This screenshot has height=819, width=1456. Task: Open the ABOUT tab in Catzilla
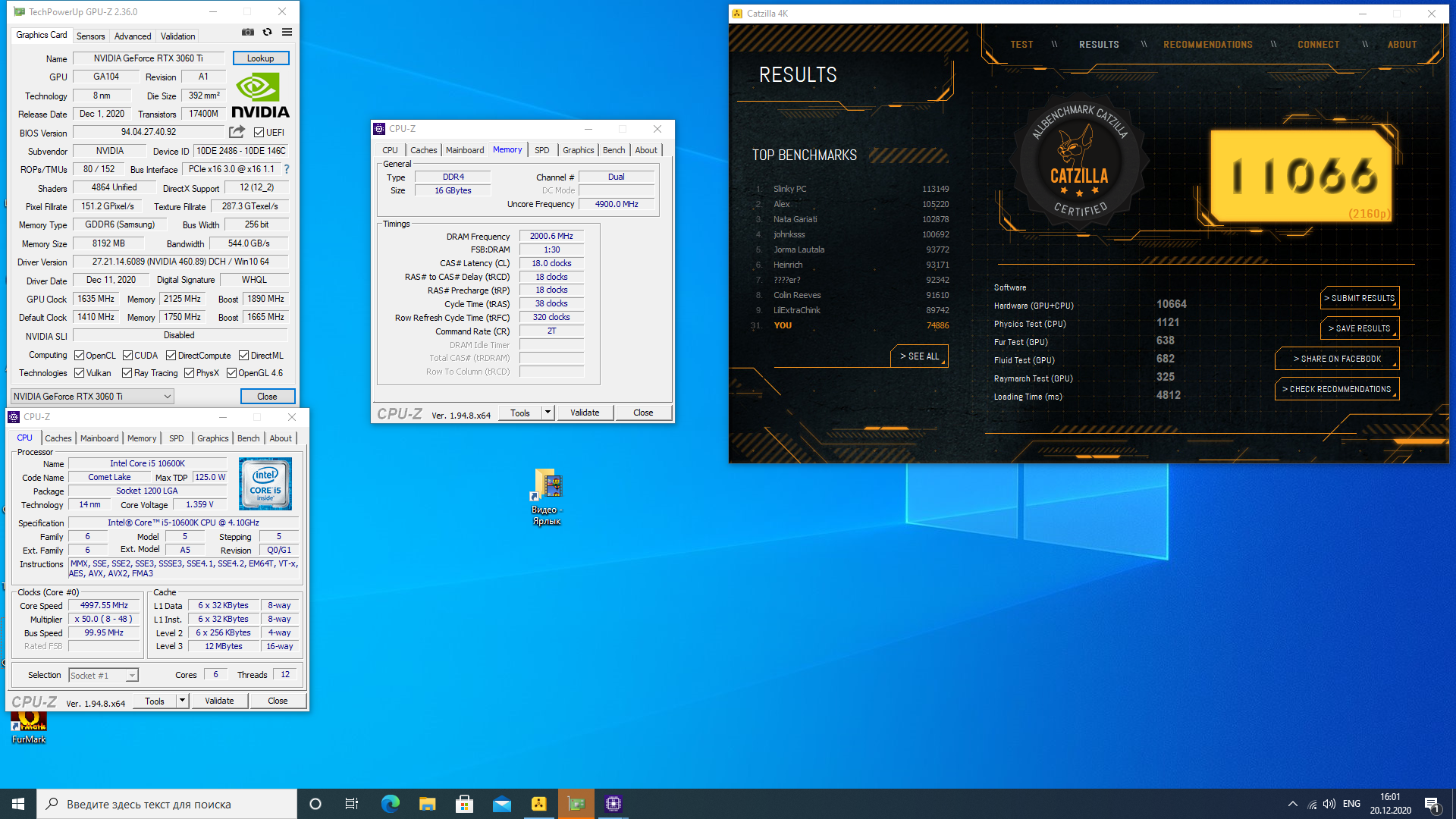pos(1402,45)
